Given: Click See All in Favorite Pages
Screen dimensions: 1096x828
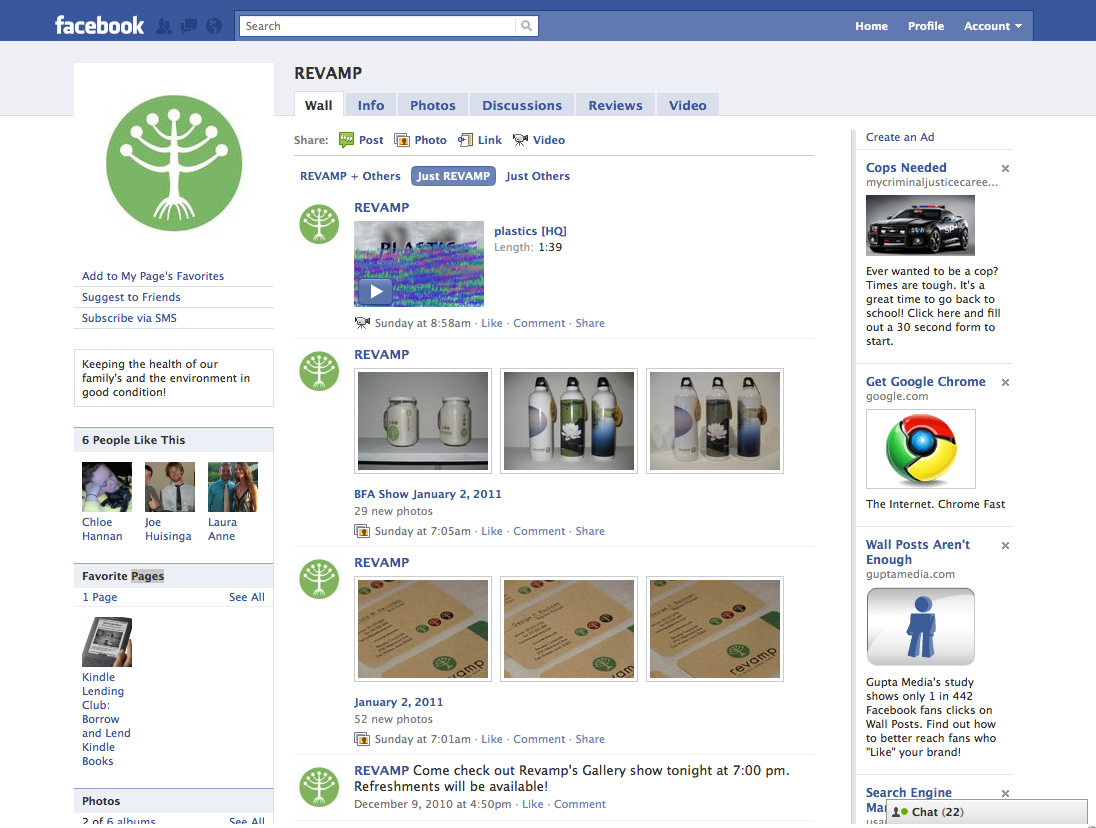Looking at the screenshot, I should point(247,597).
